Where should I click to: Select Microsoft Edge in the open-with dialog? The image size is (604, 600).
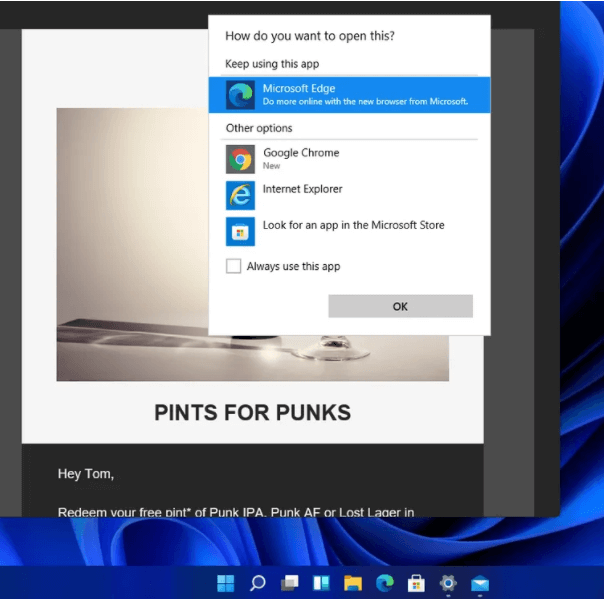[x=349, y=95]
